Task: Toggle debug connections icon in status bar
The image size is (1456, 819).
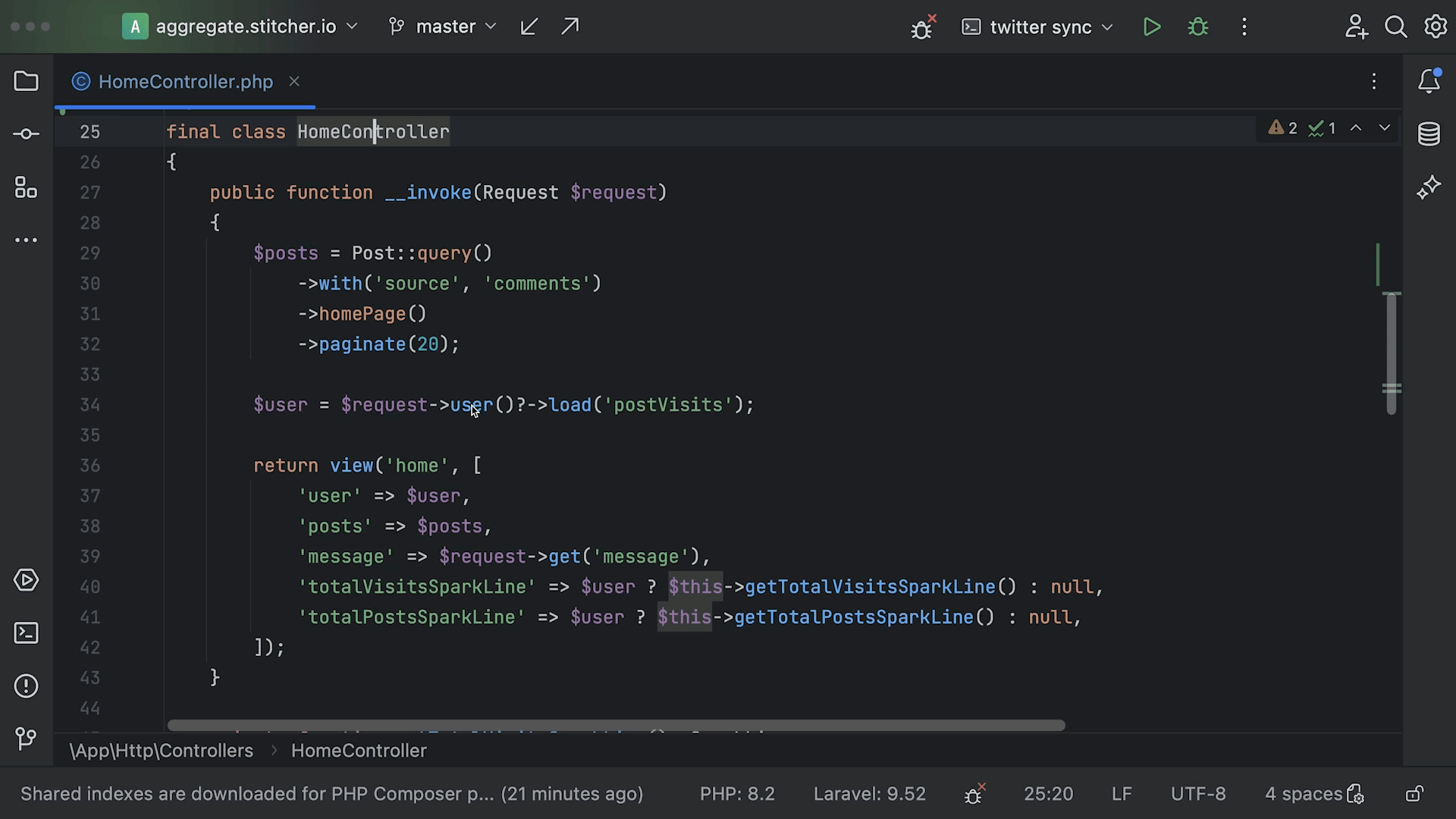Action: coord(974,794)
